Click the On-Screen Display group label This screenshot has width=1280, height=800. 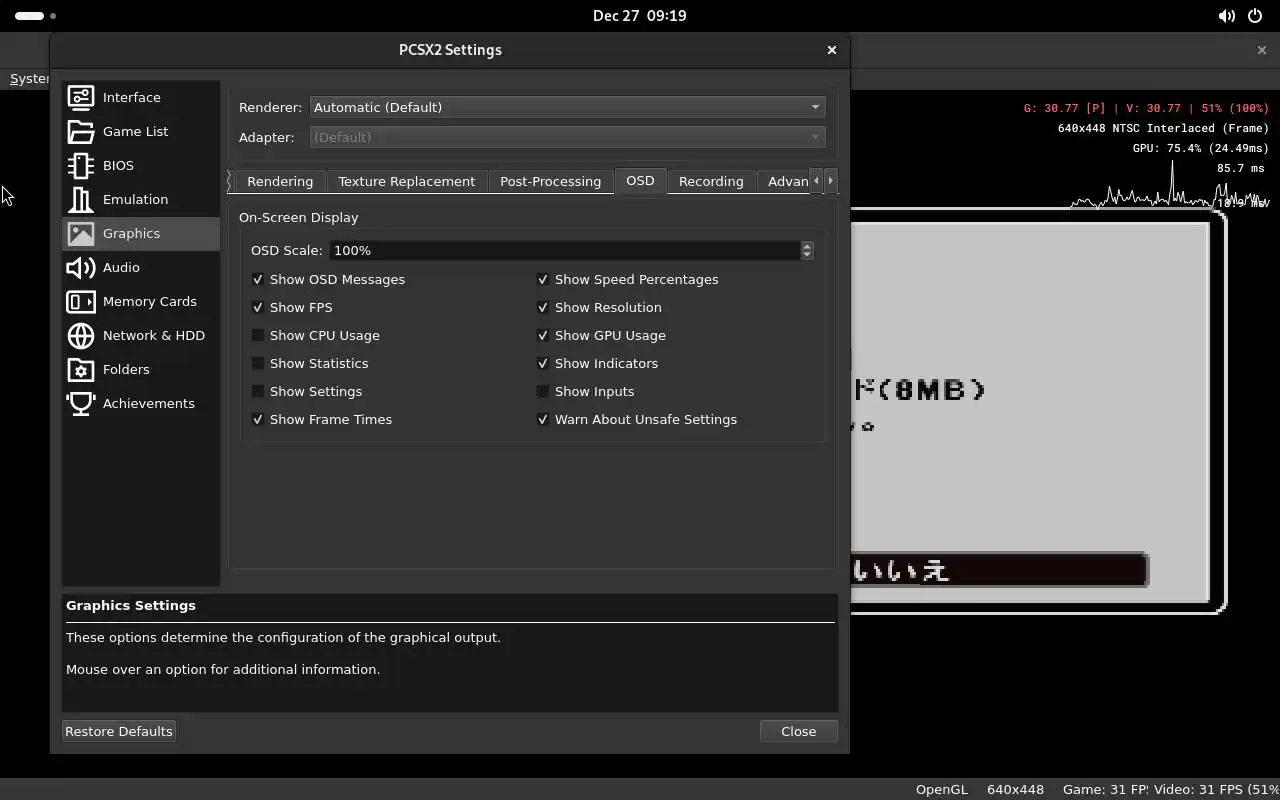pos(298,217)
